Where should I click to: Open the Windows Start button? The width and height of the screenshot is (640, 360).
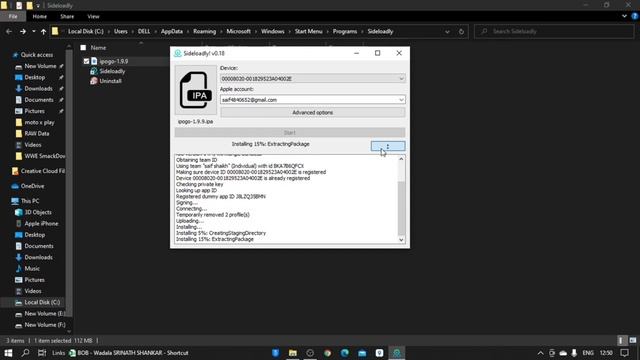pos(8,353)
